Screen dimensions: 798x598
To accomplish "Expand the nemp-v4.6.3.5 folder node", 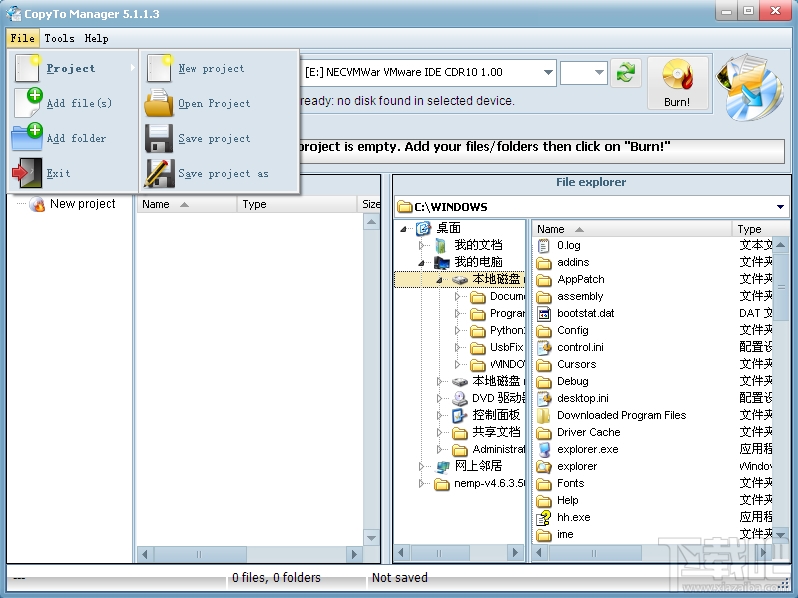I will coord(421,483).
